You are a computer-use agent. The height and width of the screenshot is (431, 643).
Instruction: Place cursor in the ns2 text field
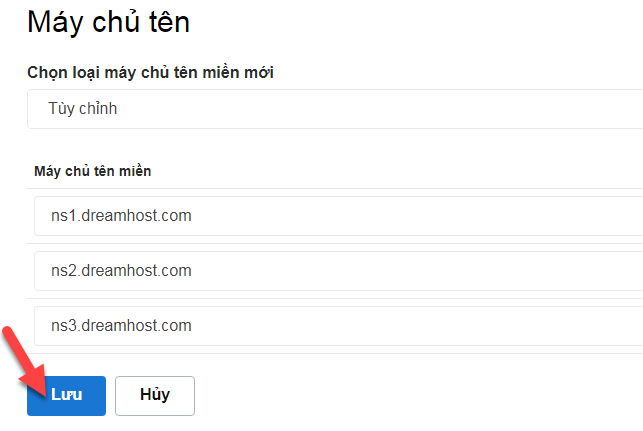point(121,271)
